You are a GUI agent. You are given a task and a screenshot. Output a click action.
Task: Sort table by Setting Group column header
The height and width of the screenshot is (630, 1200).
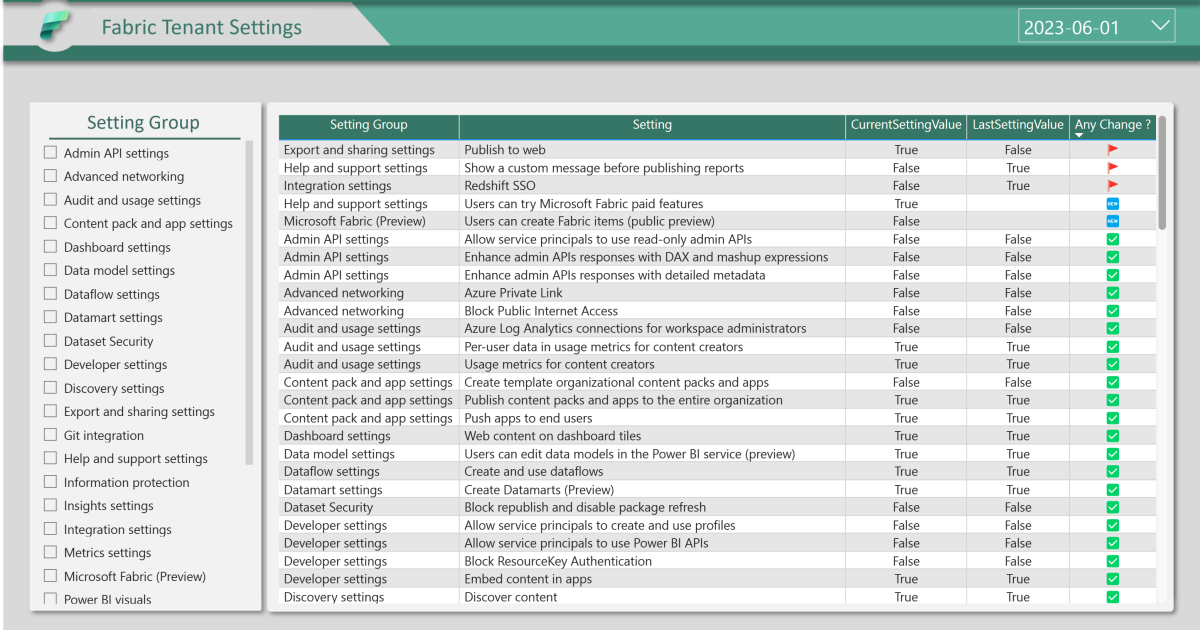[368, 125]
